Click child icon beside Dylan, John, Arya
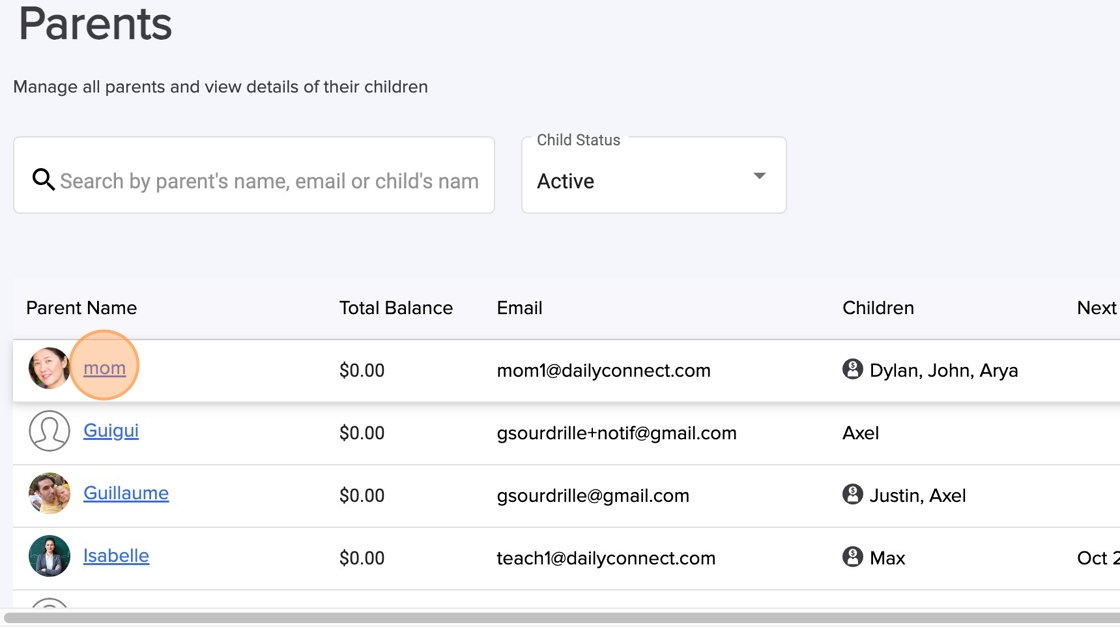The image size is (1120, 627). pyautogui.click(x=852, y=370)
